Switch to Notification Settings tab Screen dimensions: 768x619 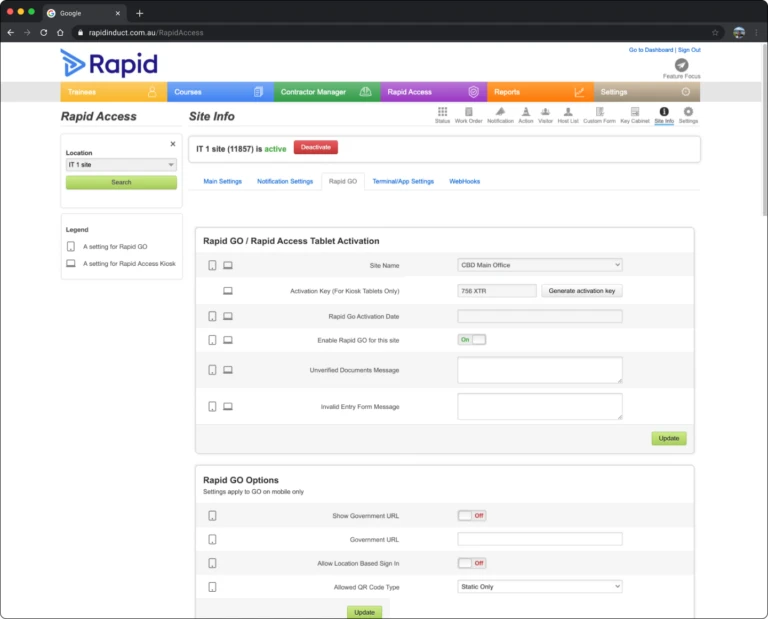click(285, 181)
